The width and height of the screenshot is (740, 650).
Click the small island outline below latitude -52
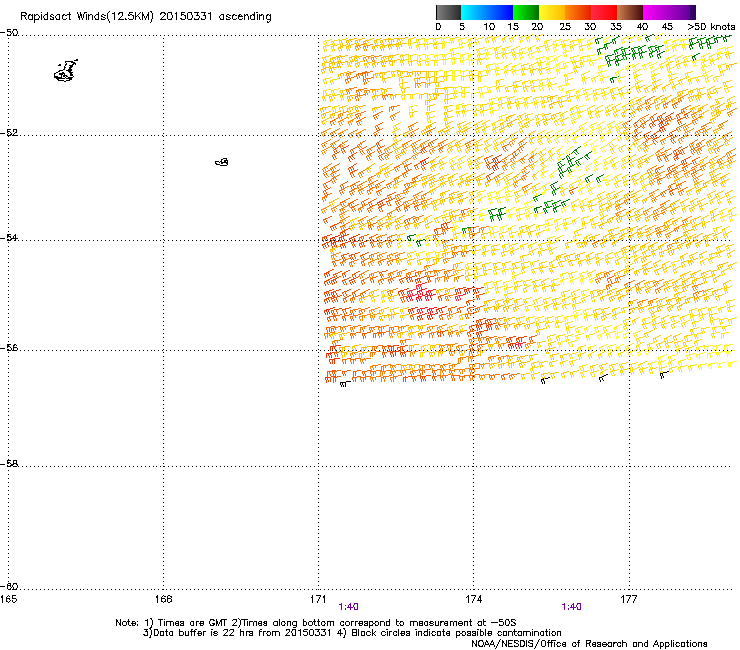tap(222, 162)
